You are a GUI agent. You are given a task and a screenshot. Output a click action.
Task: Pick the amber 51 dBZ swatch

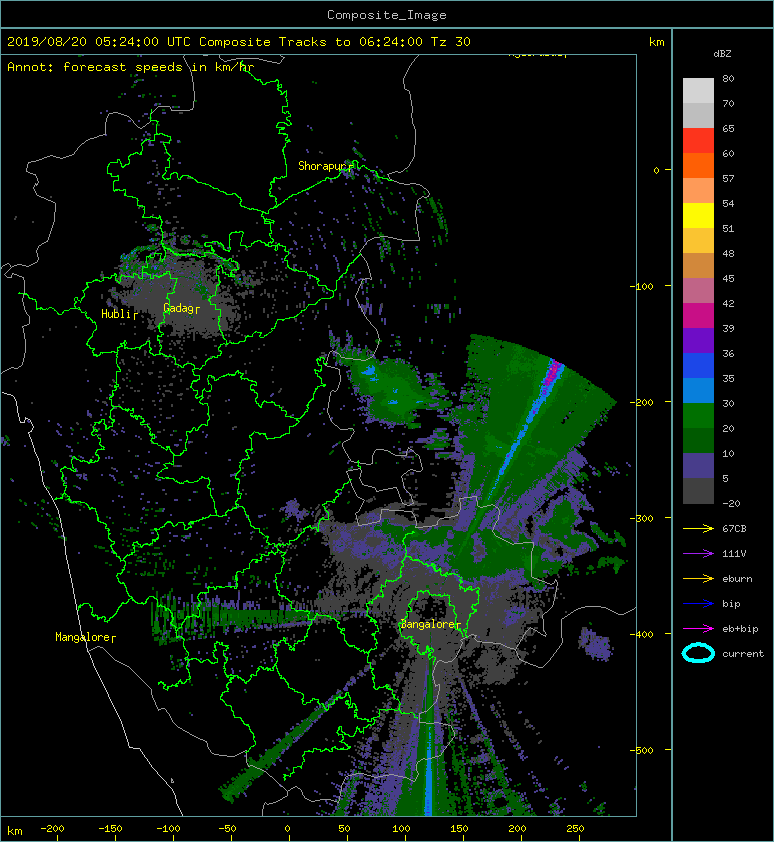click(698, 240)
